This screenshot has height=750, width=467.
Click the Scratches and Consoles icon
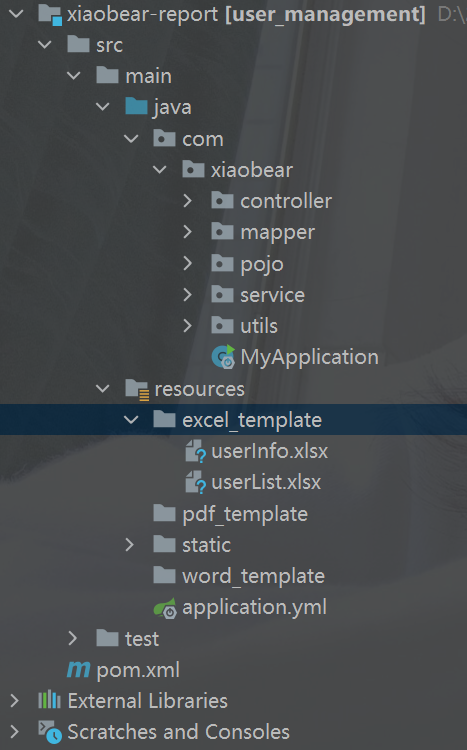pyautogui.click(x=50, y=732)
